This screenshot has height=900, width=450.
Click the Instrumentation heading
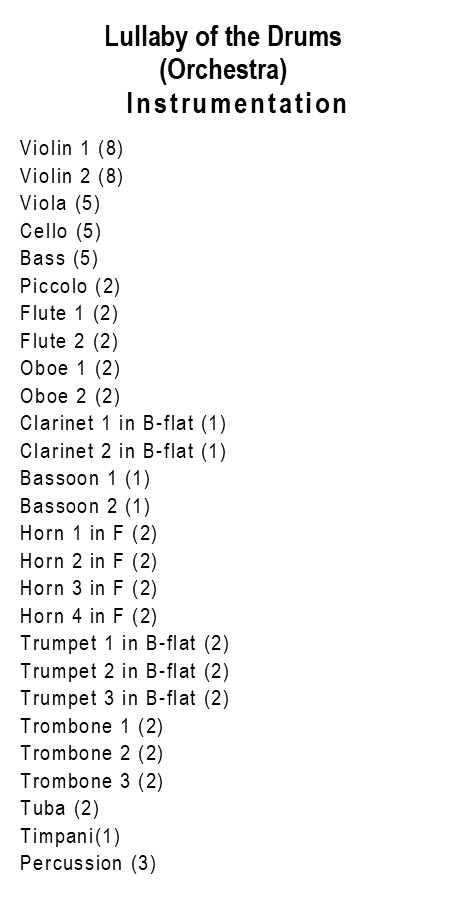[236, 104]
